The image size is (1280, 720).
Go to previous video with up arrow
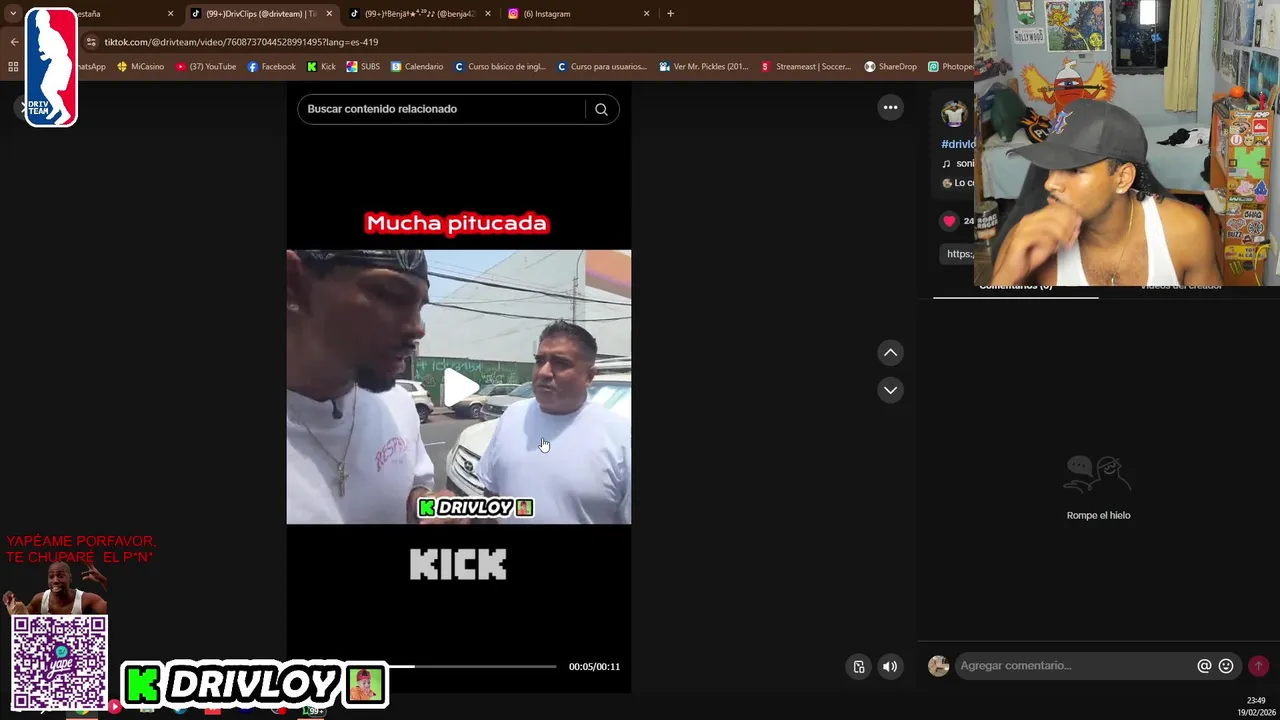(x=890, y=352)
